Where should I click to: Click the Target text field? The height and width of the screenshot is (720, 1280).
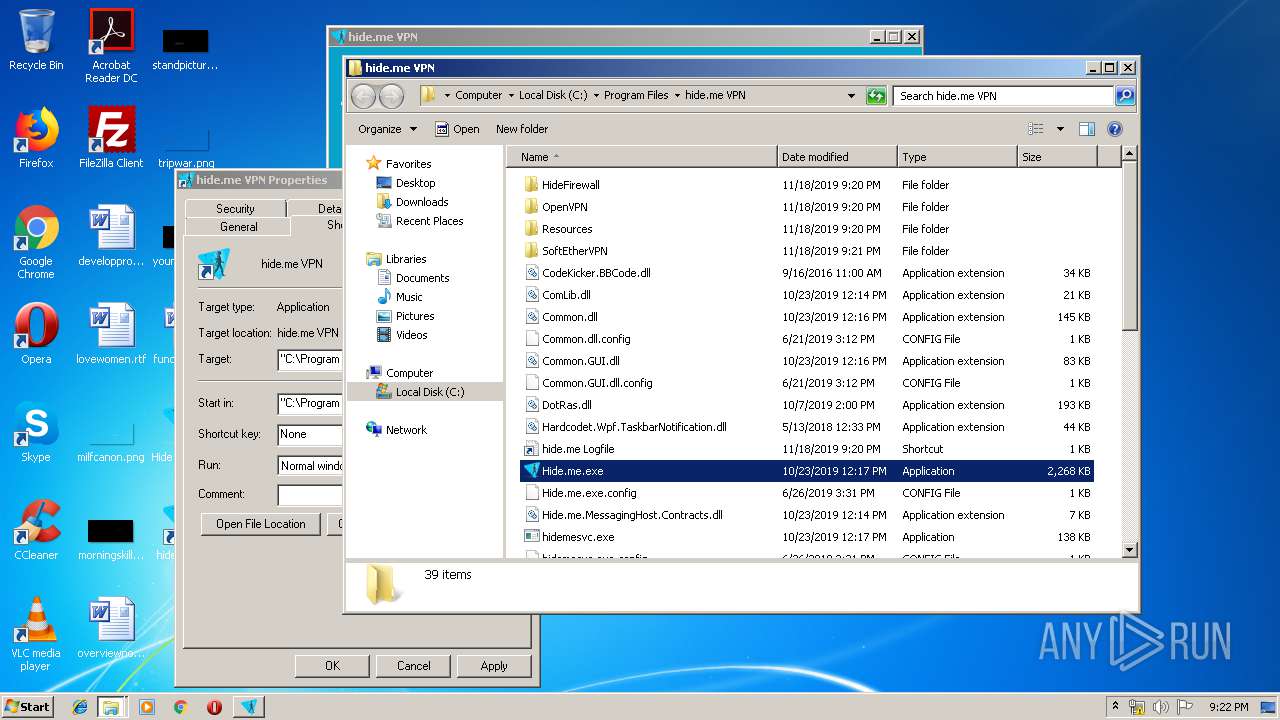pyautogui.click(x=310, y=359)
